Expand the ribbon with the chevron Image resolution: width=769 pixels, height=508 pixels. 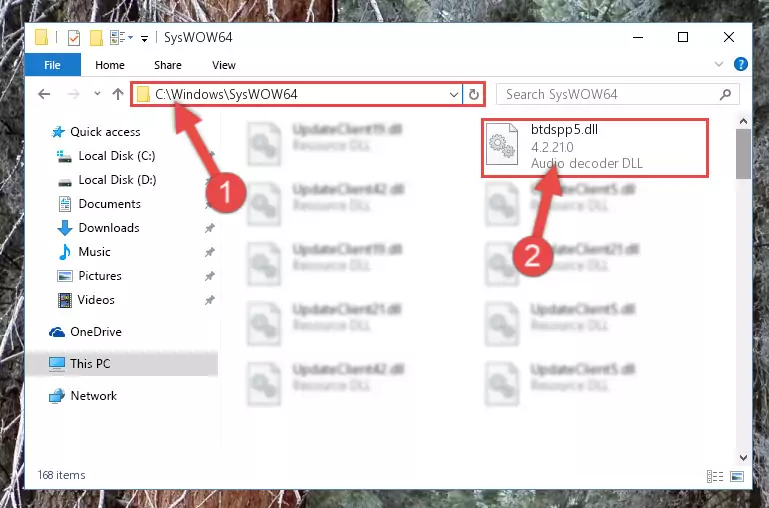719,64
